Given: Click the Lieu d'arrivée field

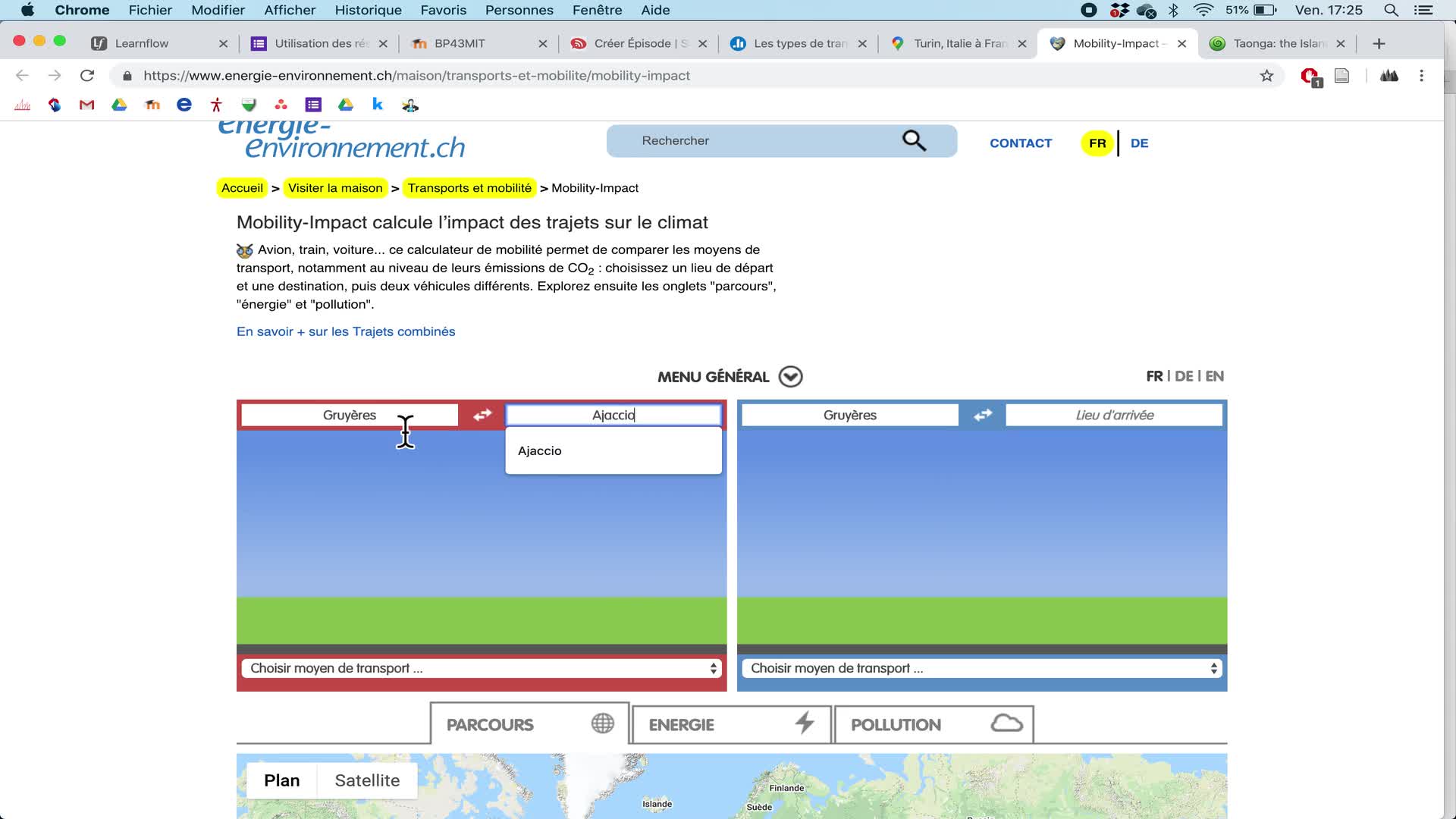Looking at the screenshot, I should pyautogui.click(x=1113, y=415).
